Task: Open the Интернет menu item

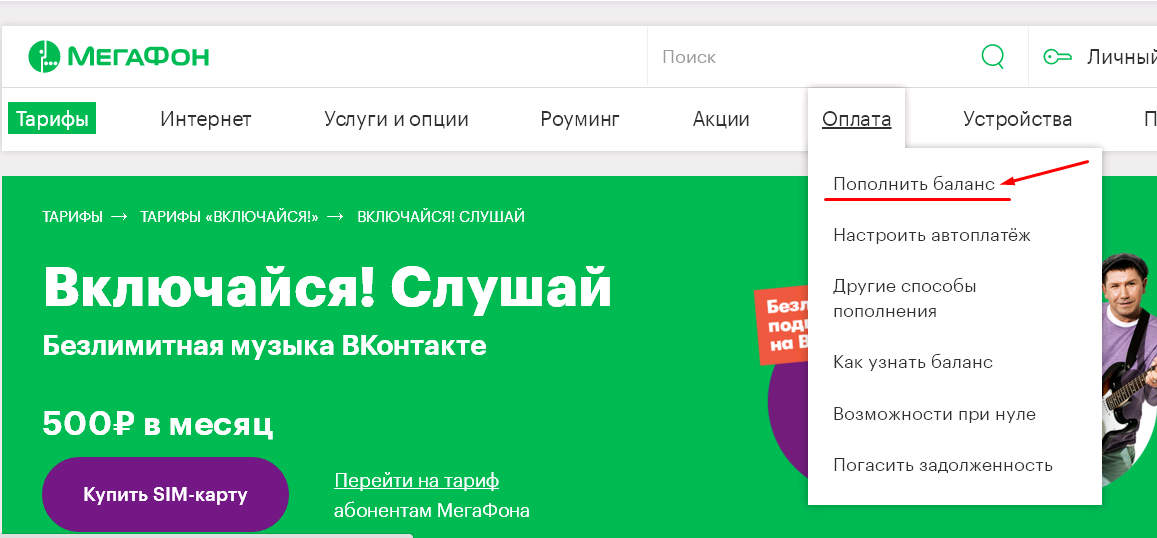Action: click(x=206, y=119)
